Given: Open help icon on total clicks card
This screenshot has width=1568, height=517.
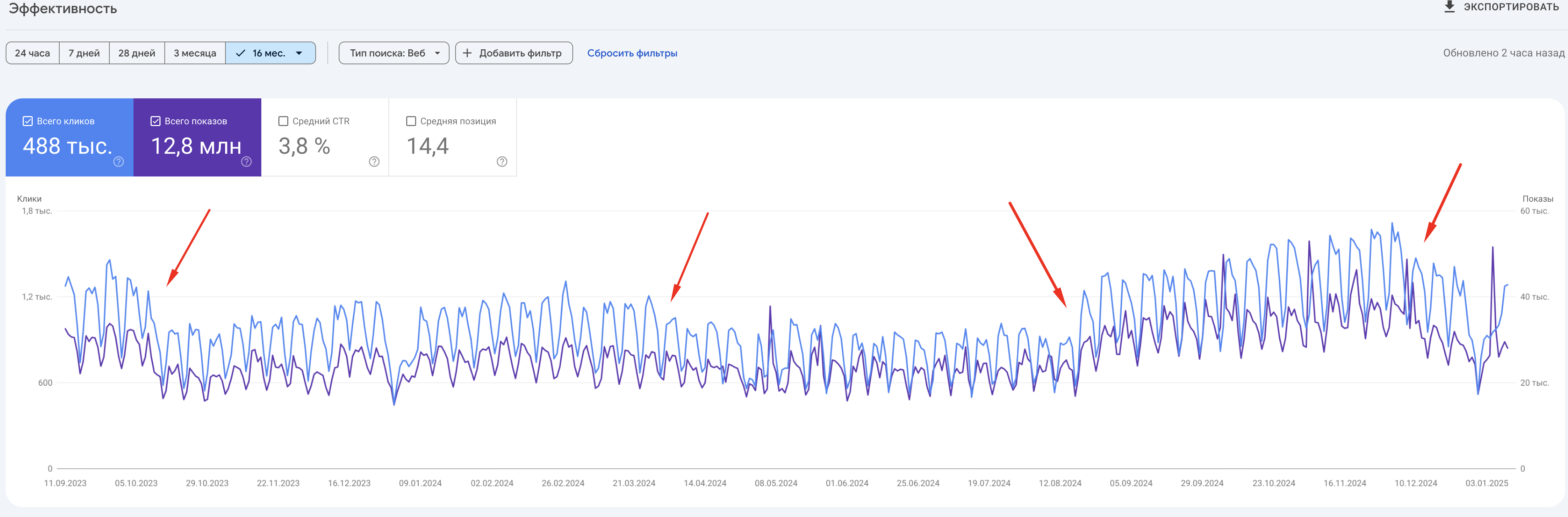Looking at the screenshot, I should coord(119,161).
